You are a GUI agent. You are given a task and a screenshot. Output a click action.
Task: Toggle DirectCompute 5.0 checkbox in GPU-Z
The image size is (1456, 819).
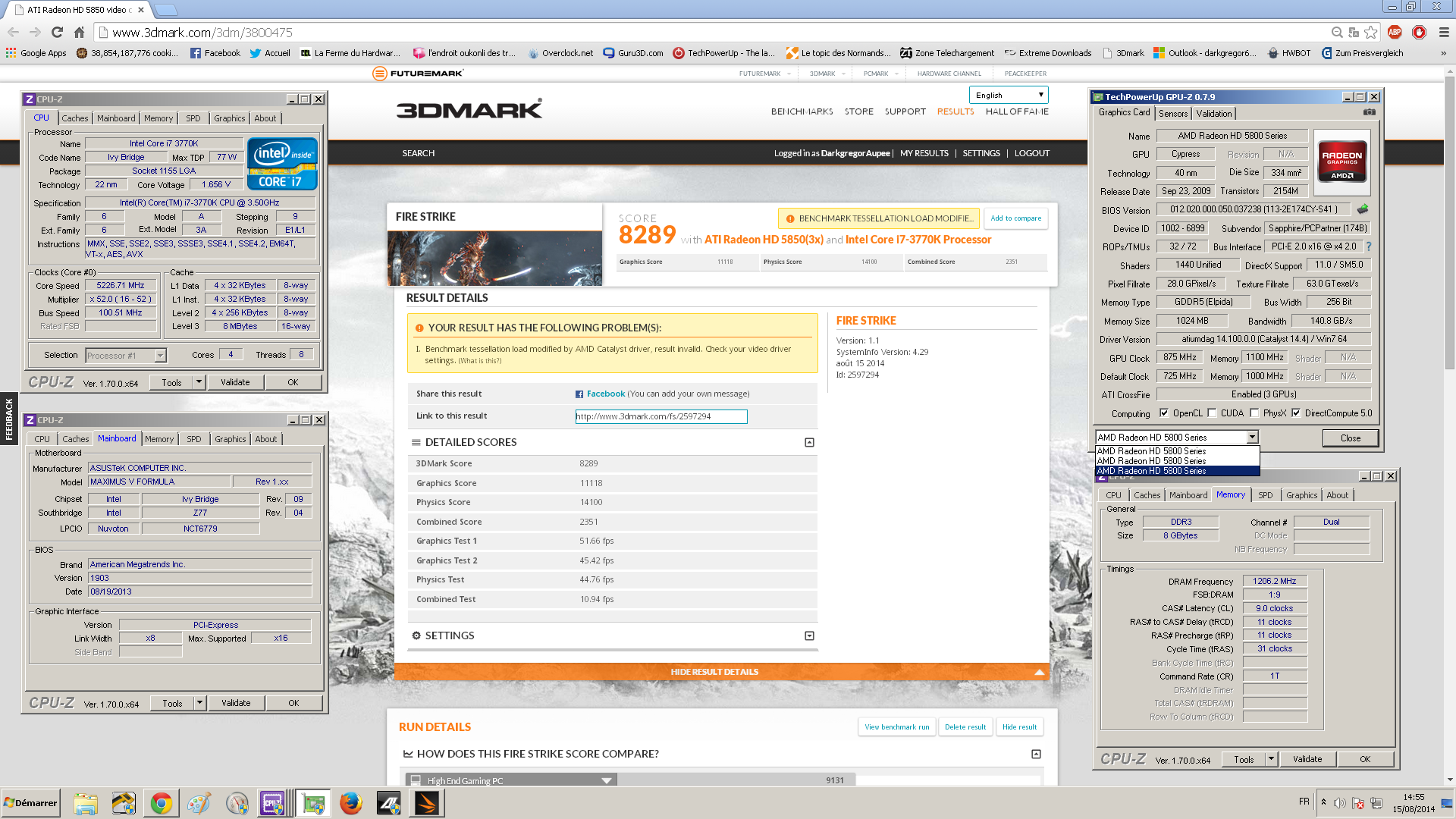click(x=1296, y=413)
